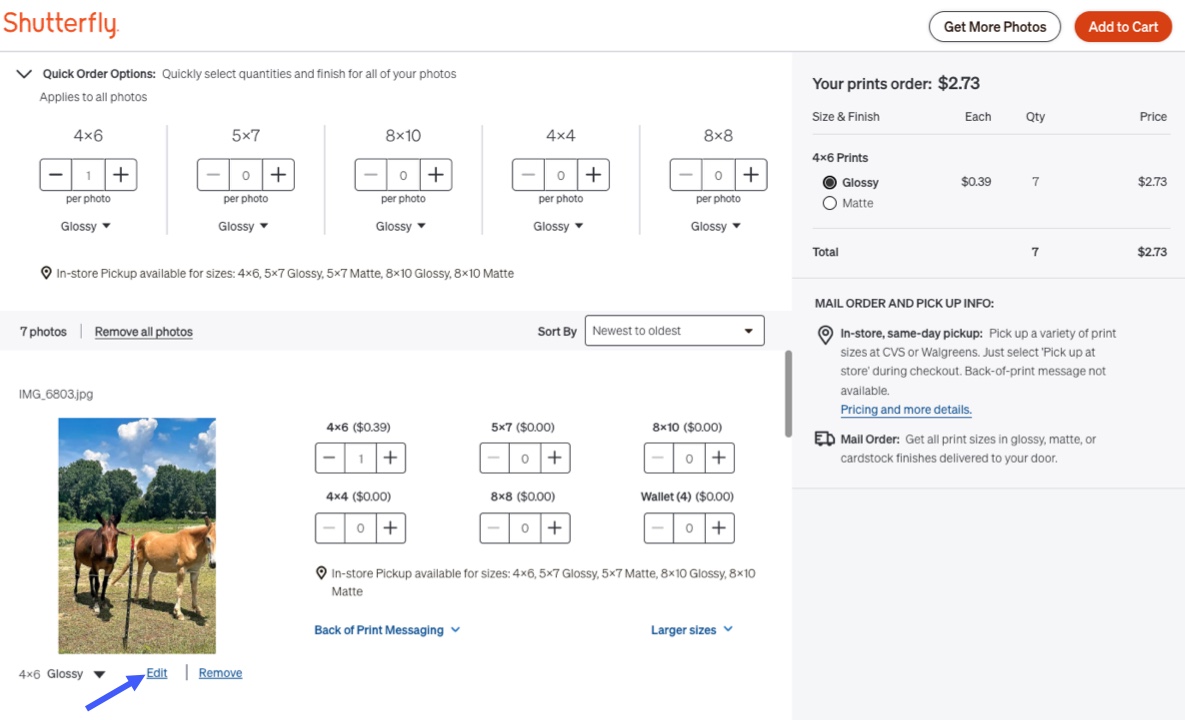Click Add to Cart
This screenshot has width=1185, height=720.
coord(1123,26)
